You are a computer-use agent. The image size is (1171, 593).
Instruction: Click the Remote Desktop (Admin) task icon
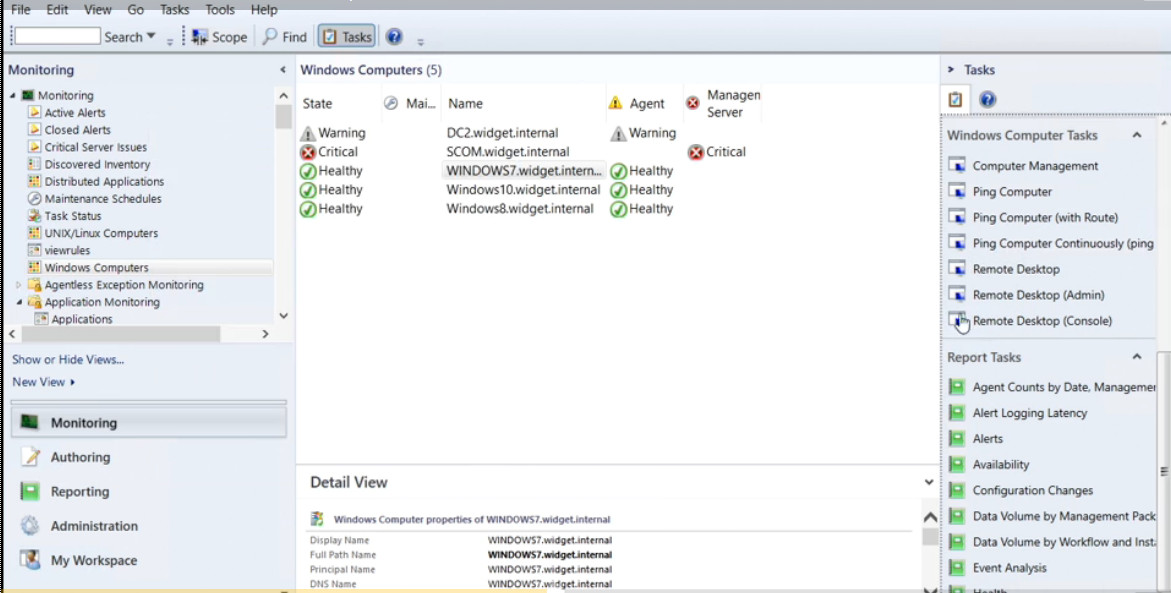click(957, 295)
